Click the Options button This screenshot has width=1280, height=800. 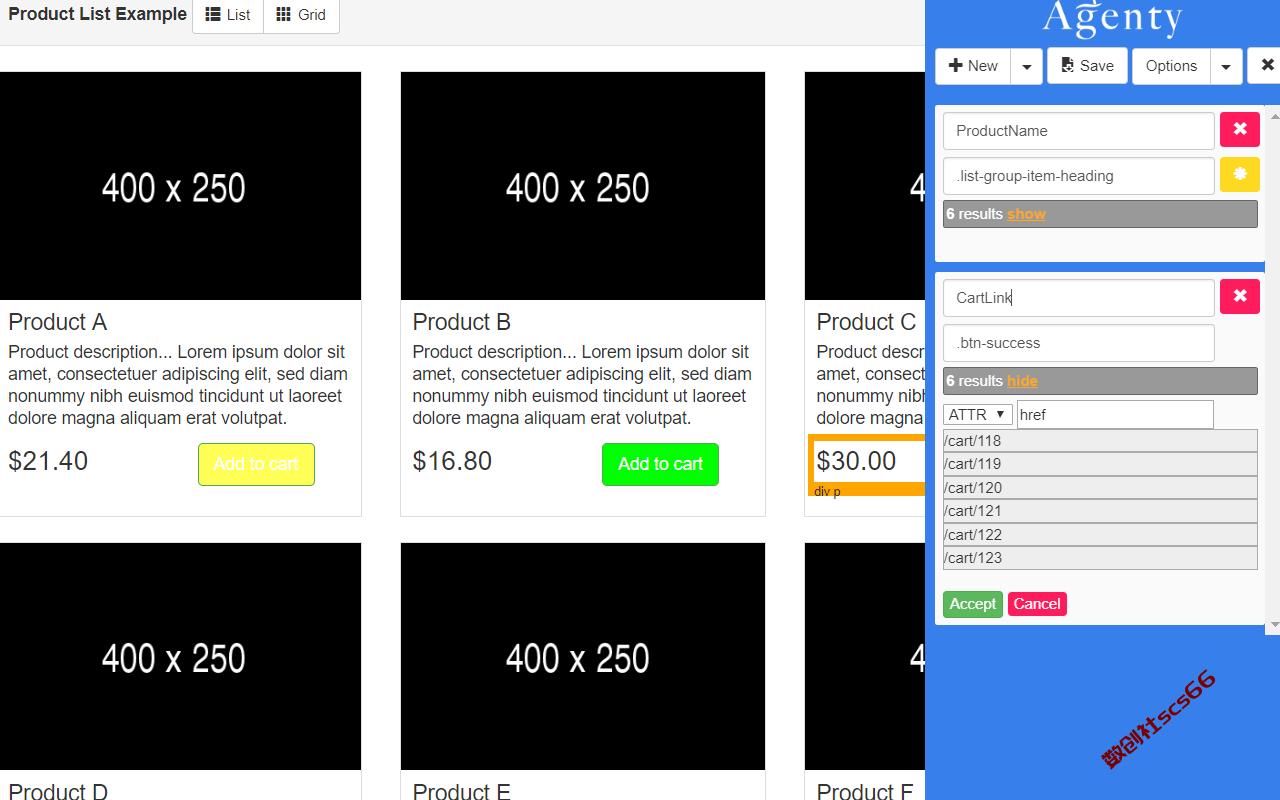1171,66
